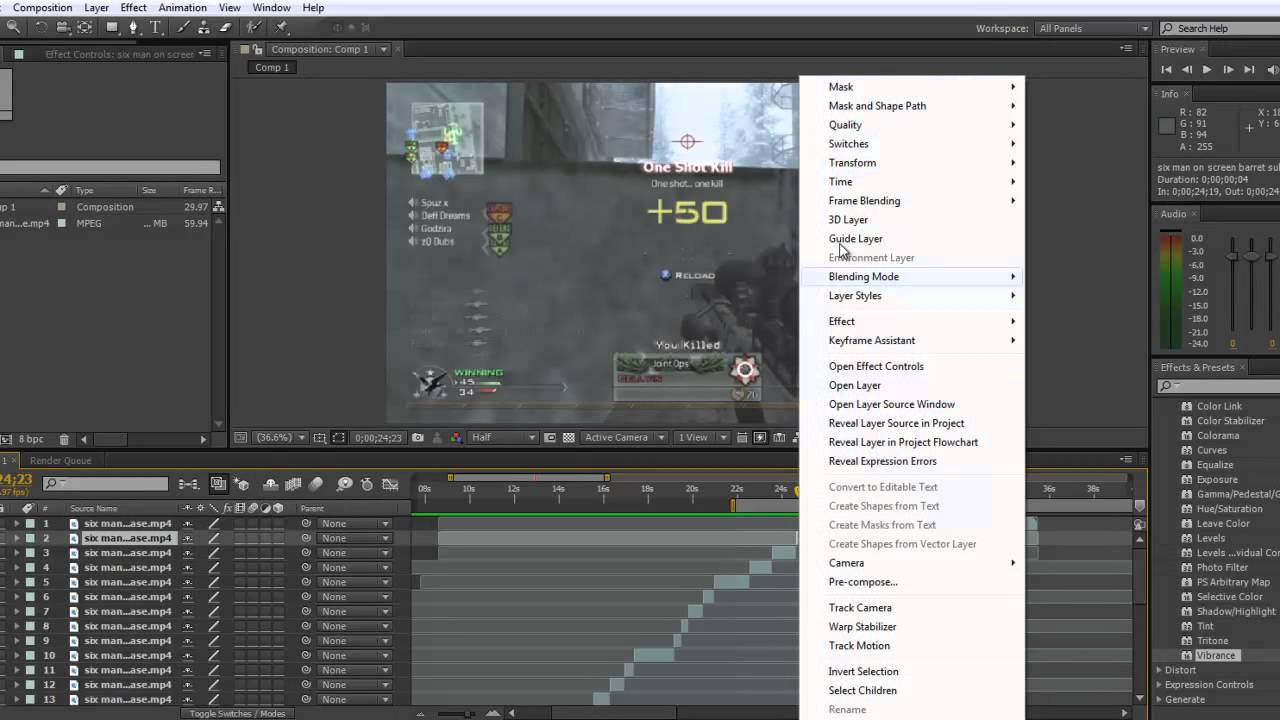The width and height of the screenshot is (1280, 720).
Task: Open Parent dropdown for layer 1
Action: pos(355,524)
